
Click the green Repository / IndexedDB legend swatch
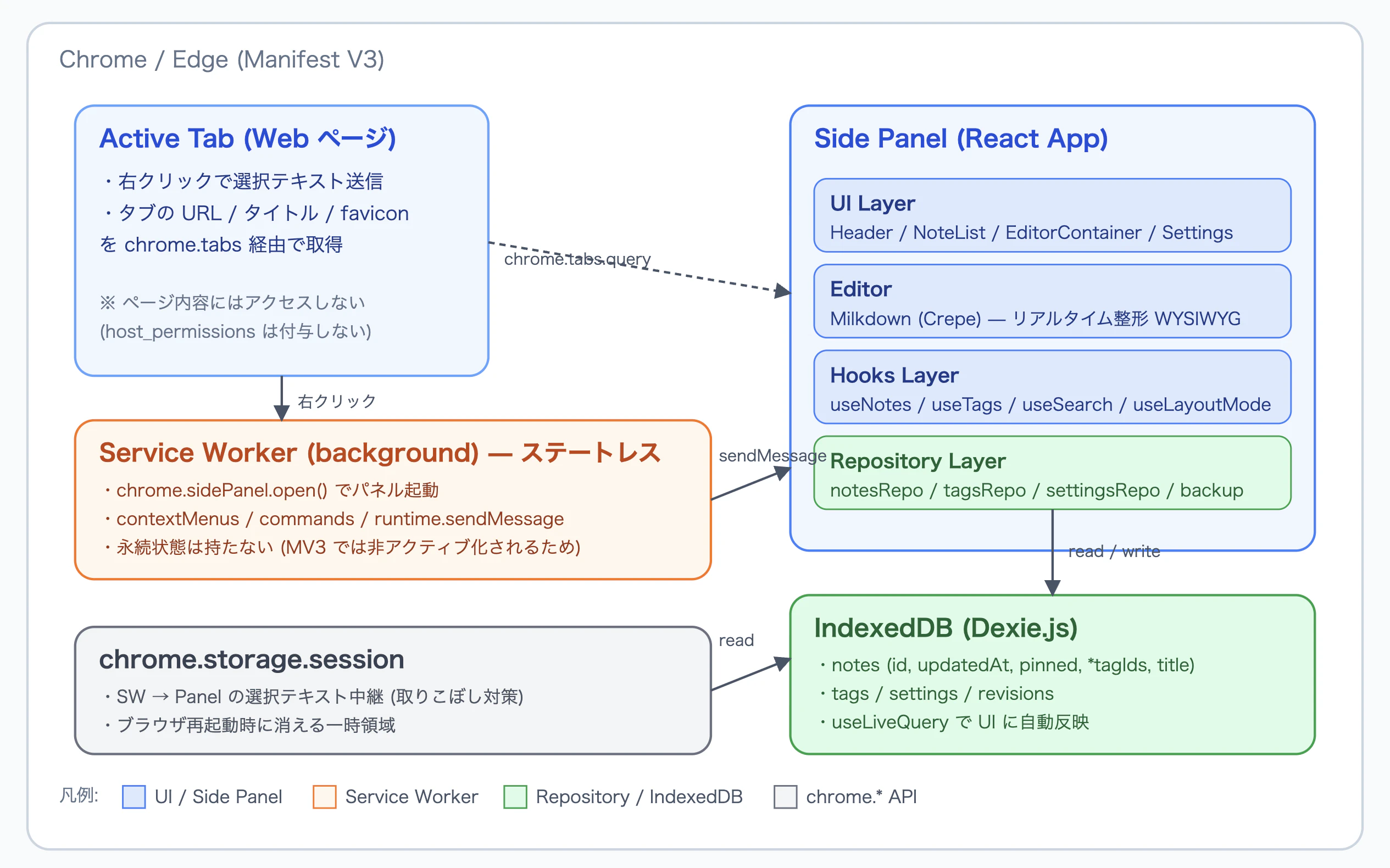[x=515, y=797]
